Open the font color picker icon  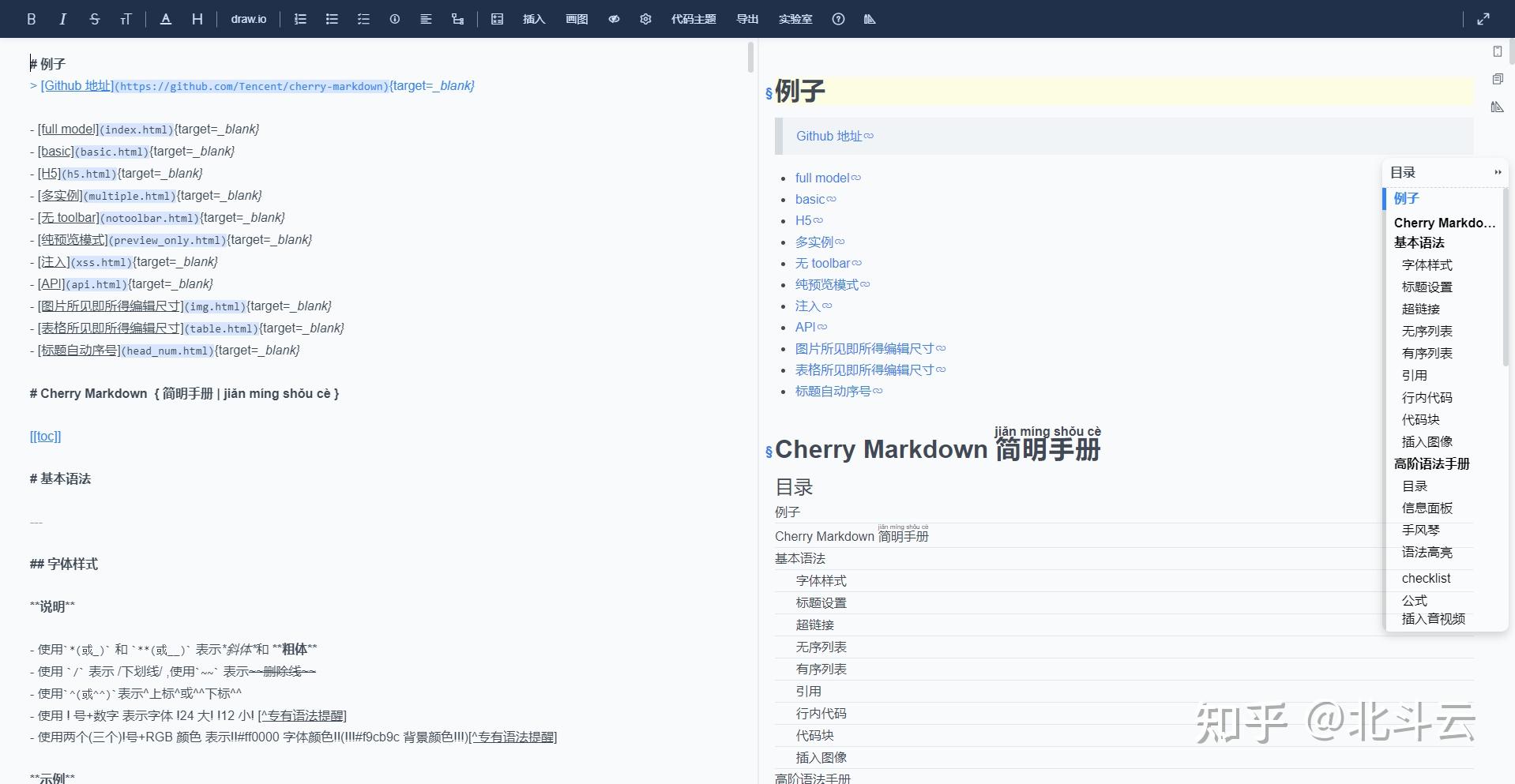(166, 19)
